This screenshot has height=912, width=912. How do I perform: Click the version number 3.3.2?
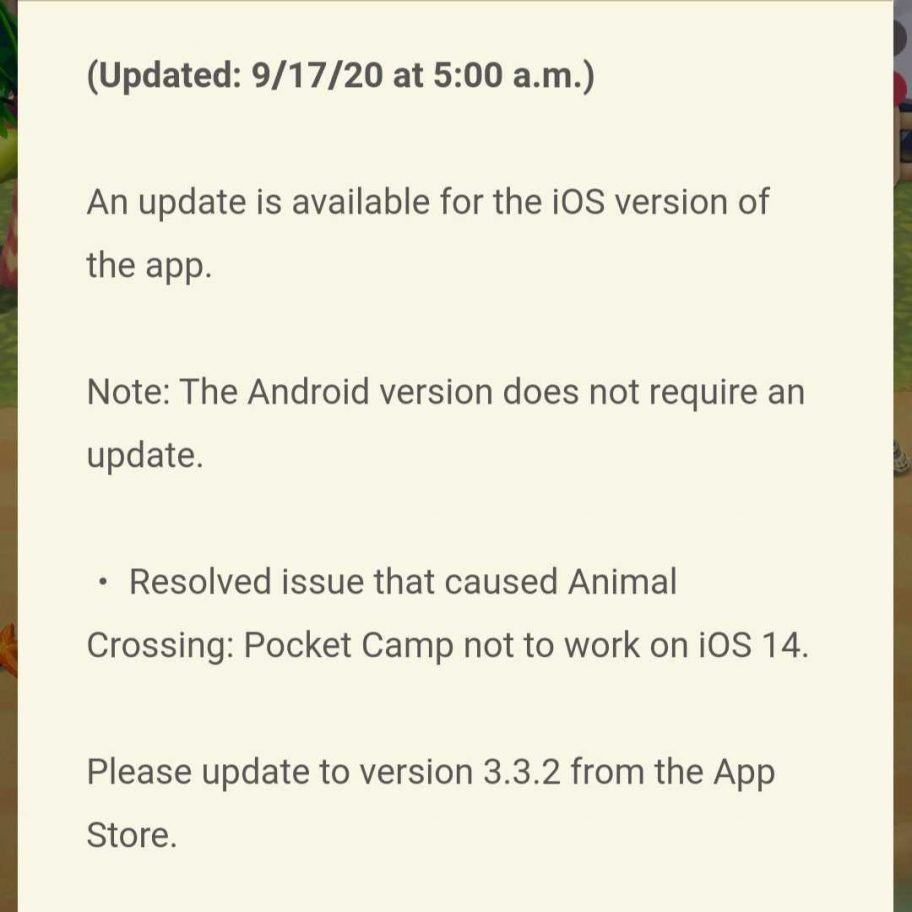pyautogui.click(x=522, y=772)
